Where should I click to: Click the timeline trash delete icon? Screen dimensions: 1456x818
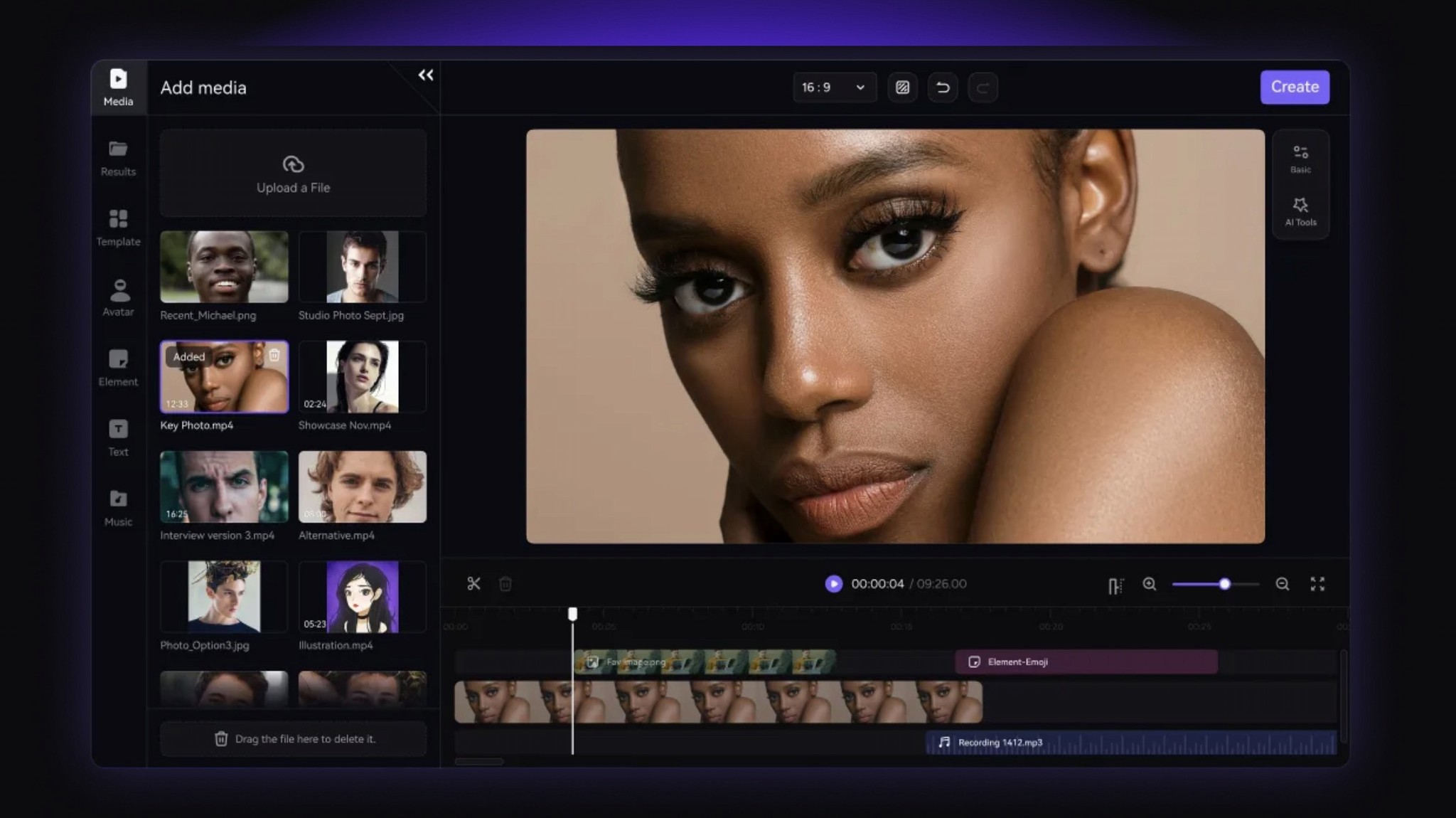(x=505, y=584)
